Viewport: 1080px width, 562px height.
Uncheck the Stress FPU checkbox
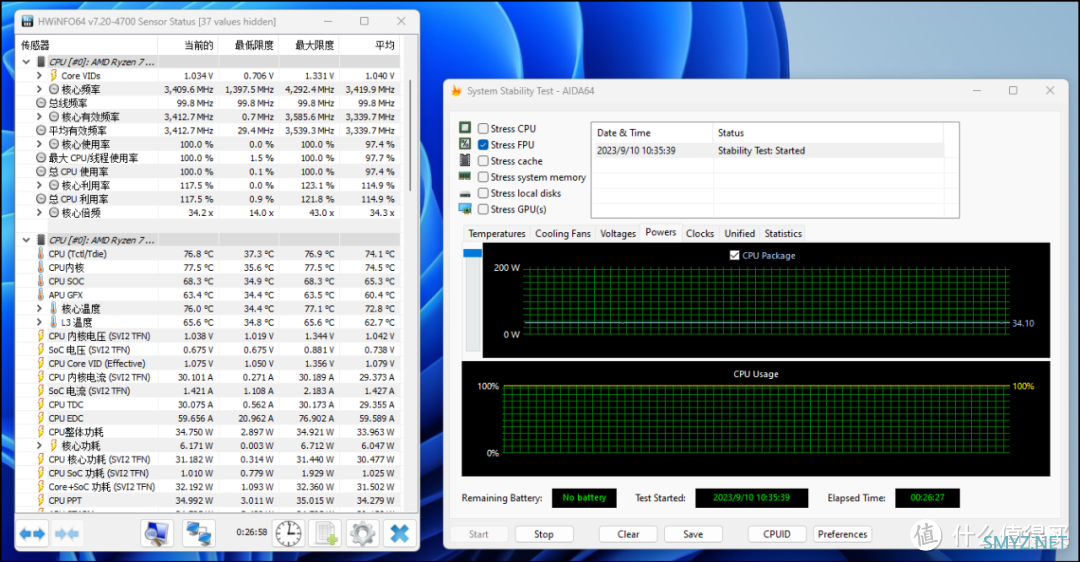pos(484,145)
